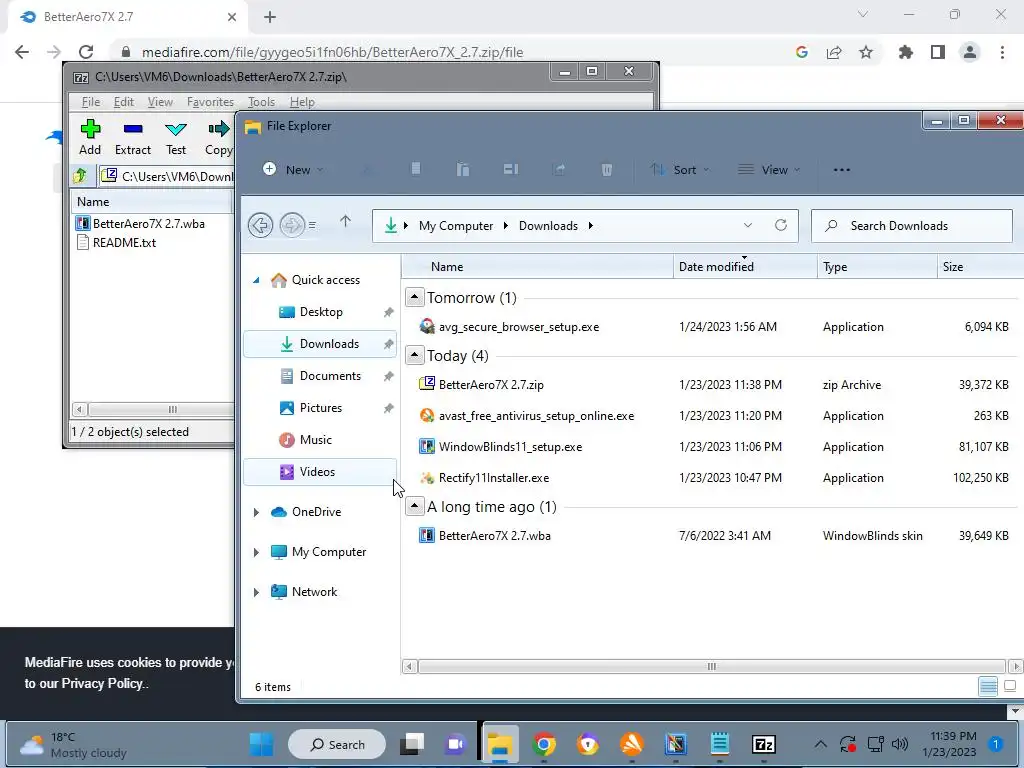This screenshot has width=1024, height=768.
Task: Open File menu in 7-Zip
Action: 91,102
